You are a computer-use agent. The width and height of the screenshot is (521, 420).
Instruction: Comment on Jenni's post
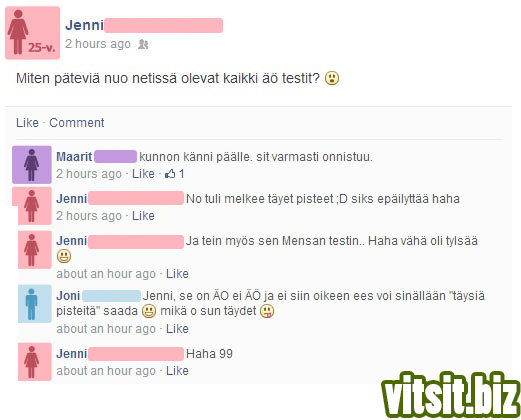click(x=77, y=123)
